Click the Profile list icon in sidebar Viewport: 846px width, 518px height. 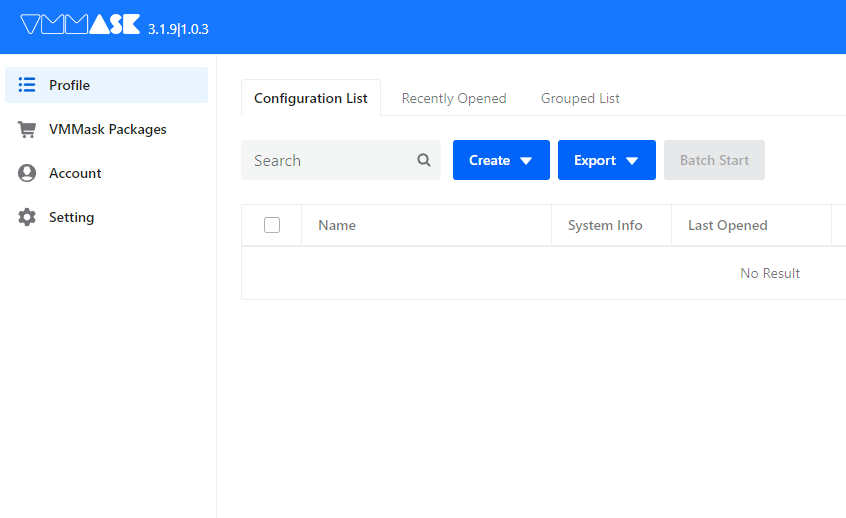(28, 85)
